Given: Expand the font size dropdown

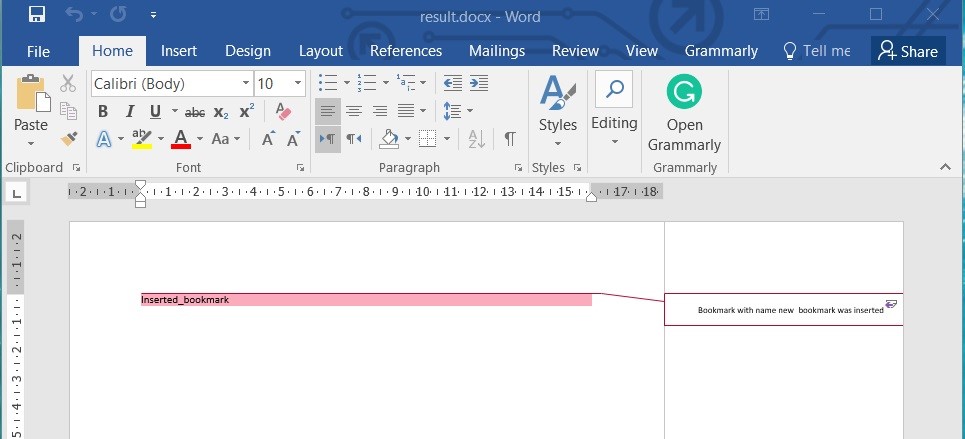Looking at the screenshot, I should point(298,83).
